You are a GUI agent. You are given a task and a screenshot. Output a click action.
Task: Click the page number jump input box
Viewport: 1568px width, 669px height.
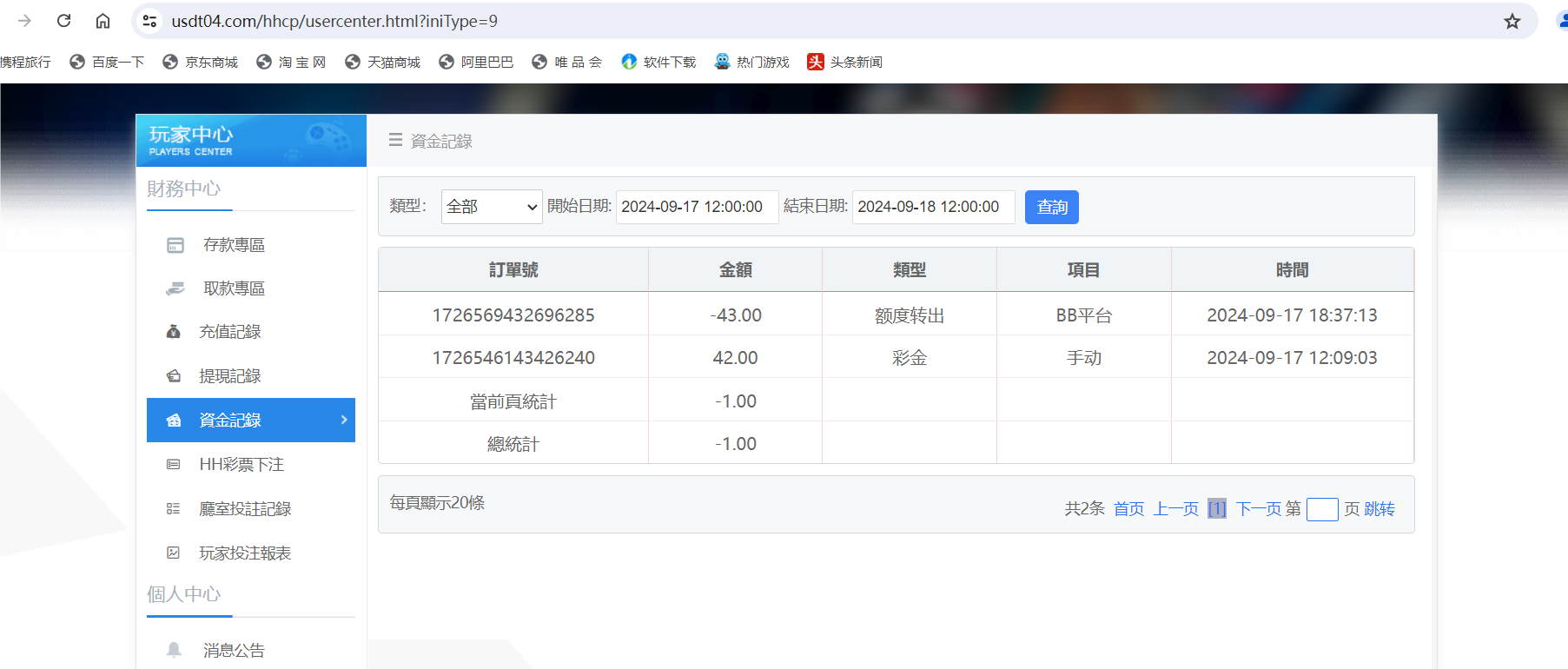point(1321,509)
